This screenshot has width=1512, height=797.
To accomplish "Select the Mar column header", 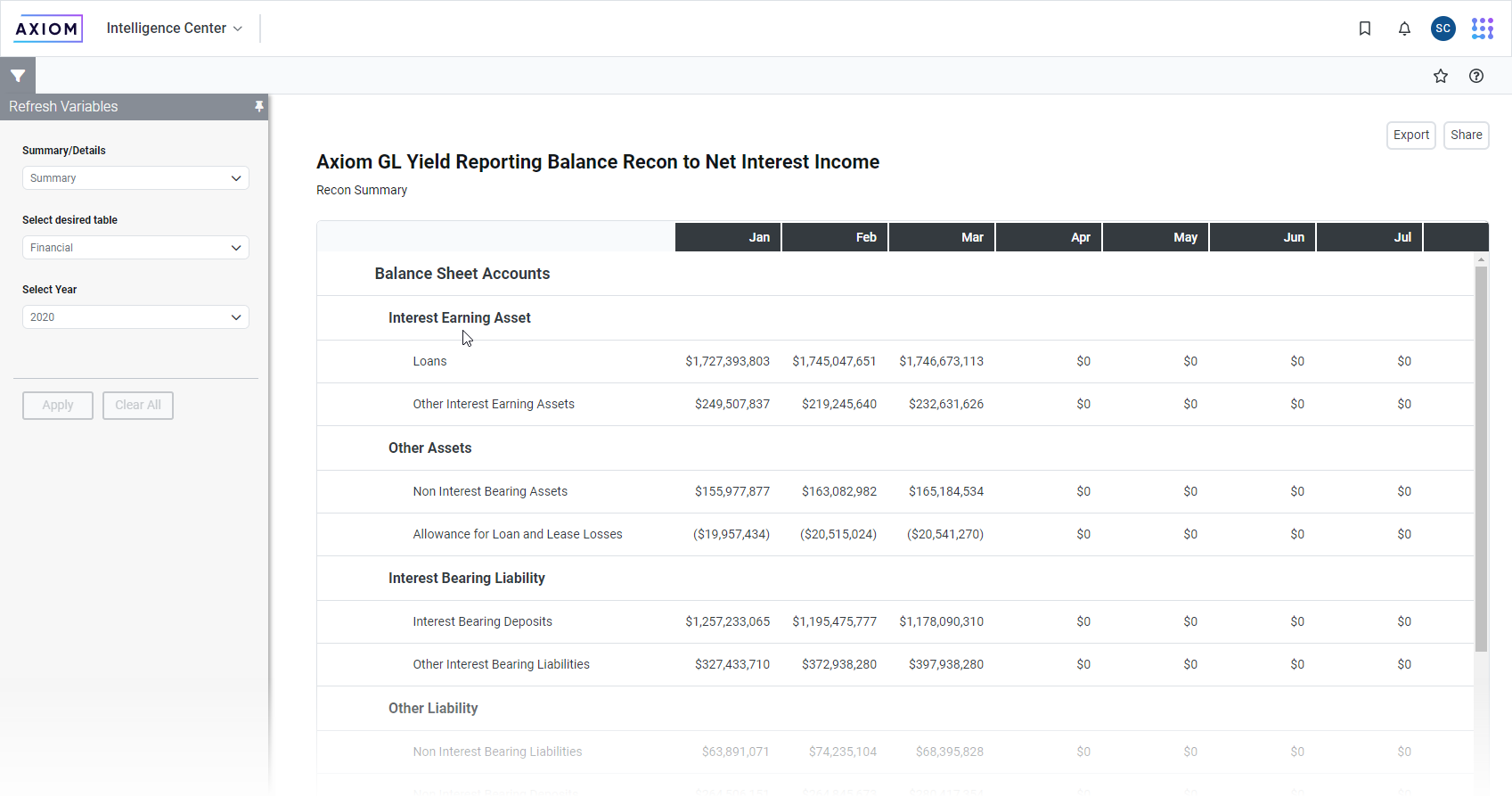I will [x=942, y=237].
